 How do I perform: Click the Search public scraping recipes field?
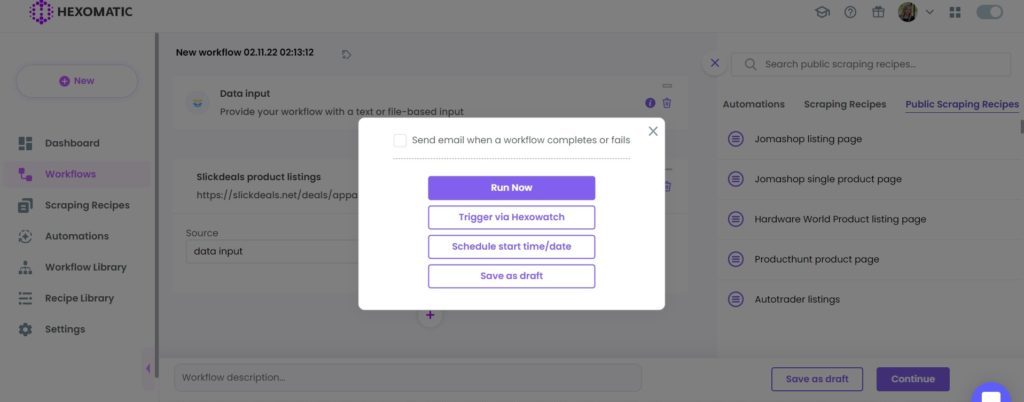871,64
